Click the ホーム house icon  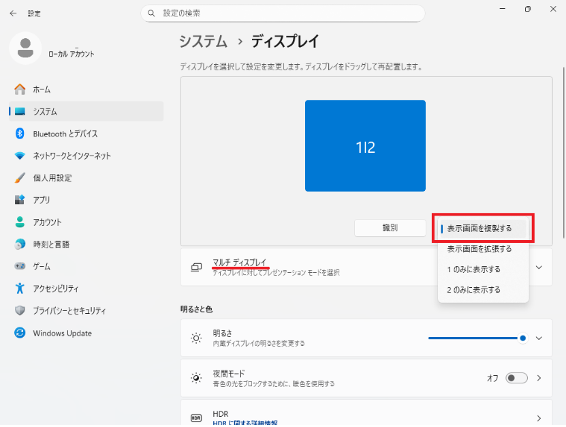pos(20,89)
